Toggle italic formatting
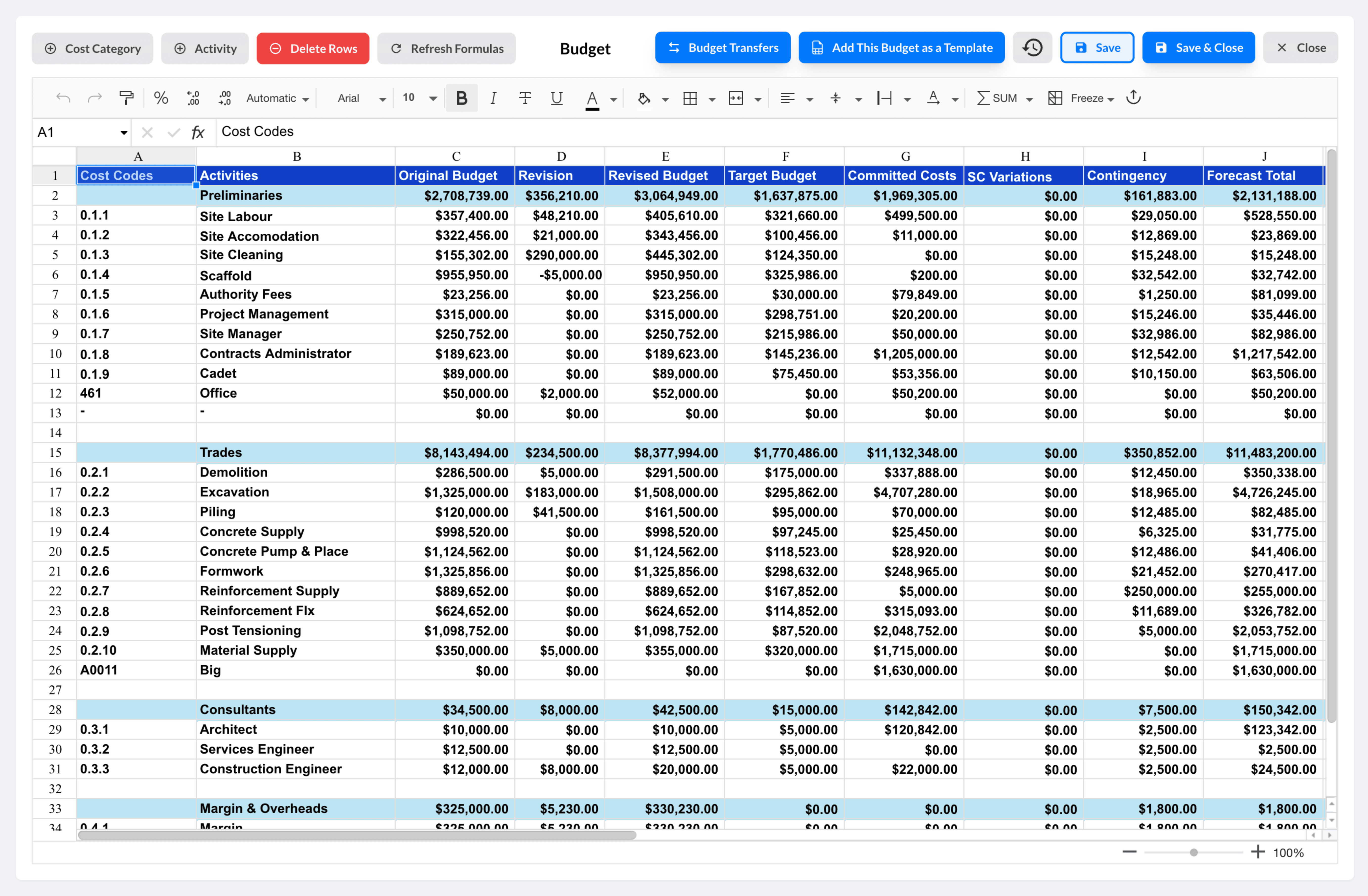This screenshot has width=1368, height=896. [493, 98]
